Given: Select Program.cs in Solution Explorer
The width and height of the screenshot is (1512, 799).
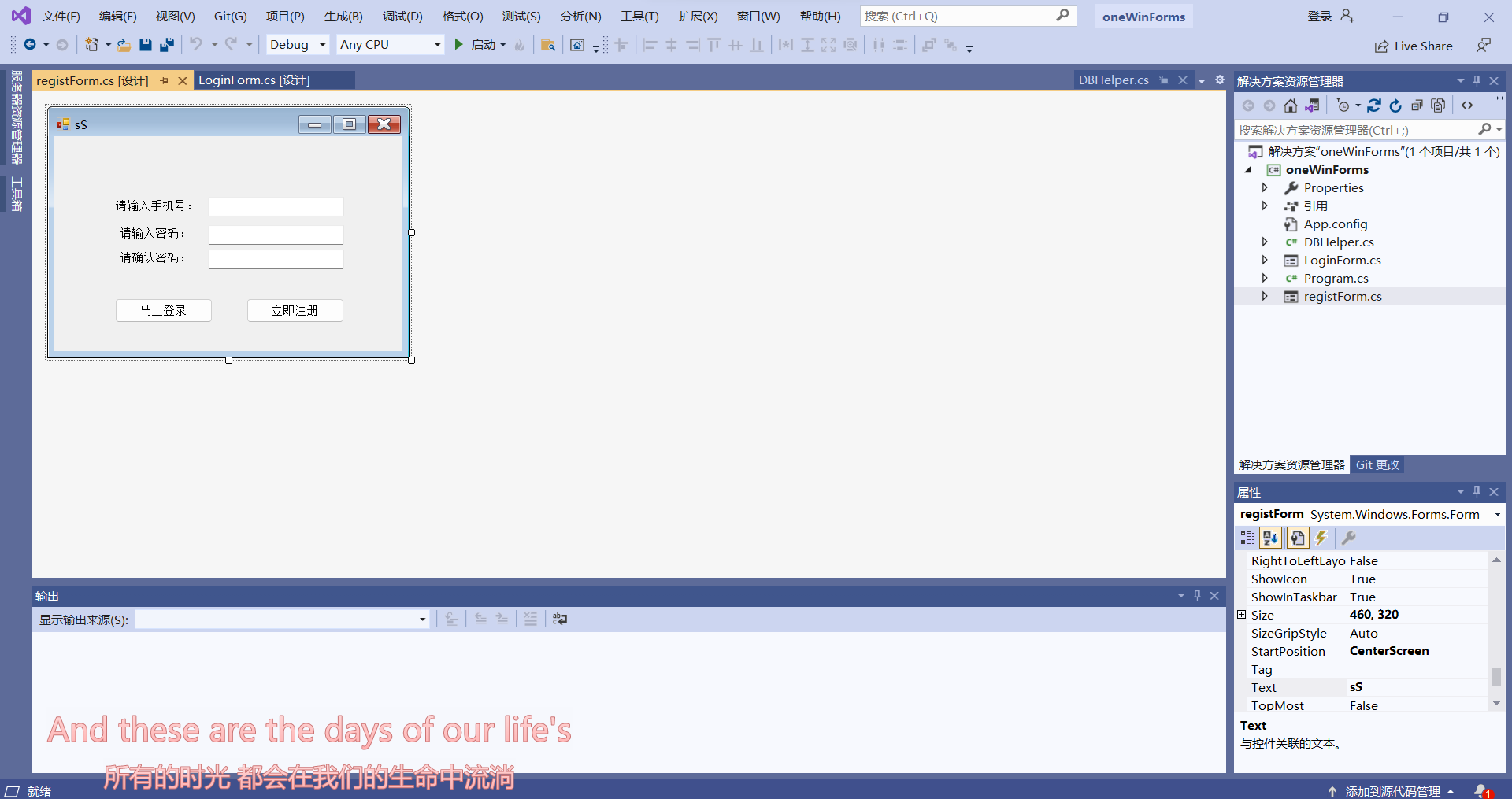Looking at the screenshot, I should (x=1336, y=278).
